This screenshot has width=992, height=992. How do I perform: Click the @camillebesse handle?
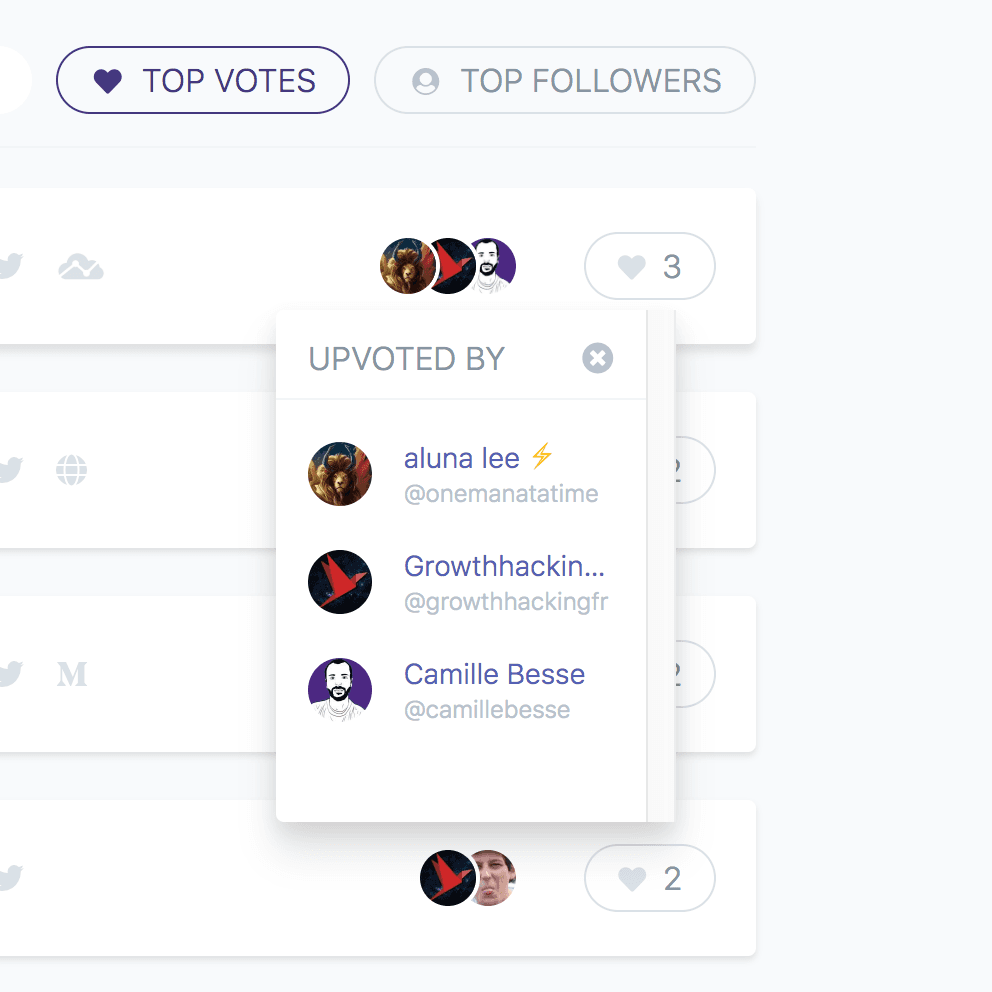pos(487,710)
